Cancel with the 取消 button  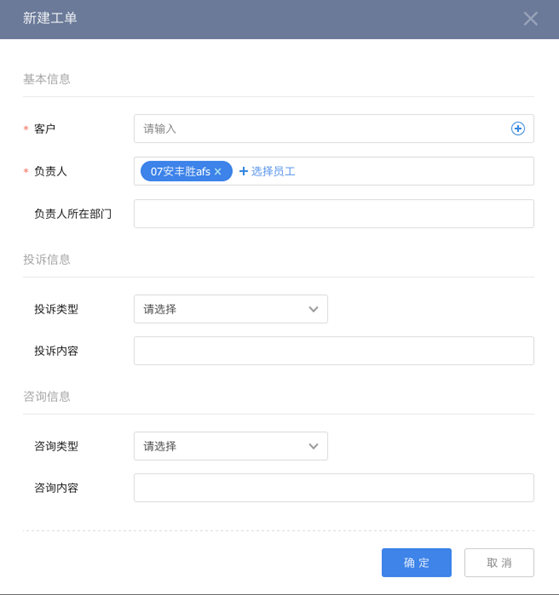(499, 562)
